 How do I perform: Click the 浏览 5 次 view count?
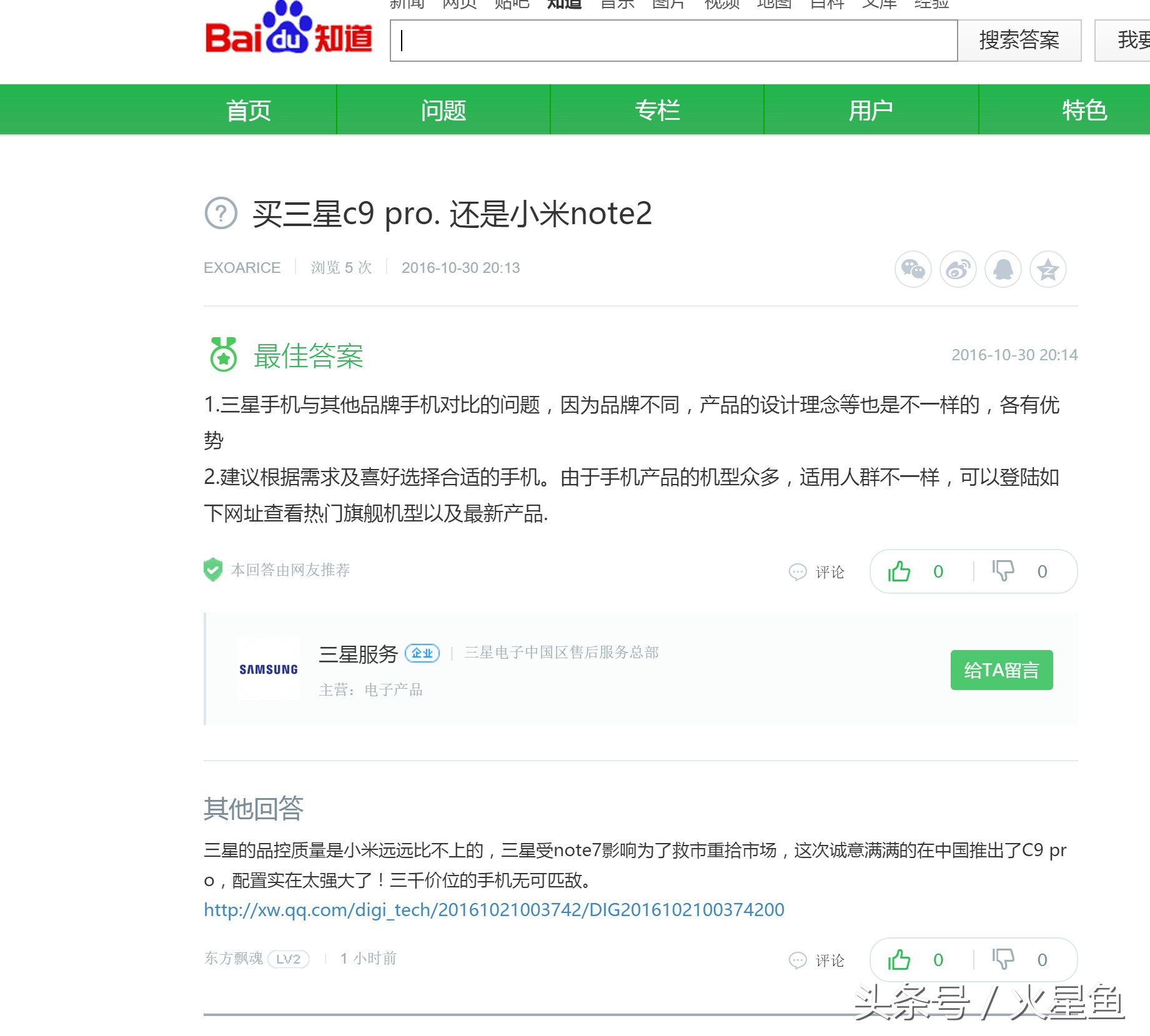(x=341, y=268)
